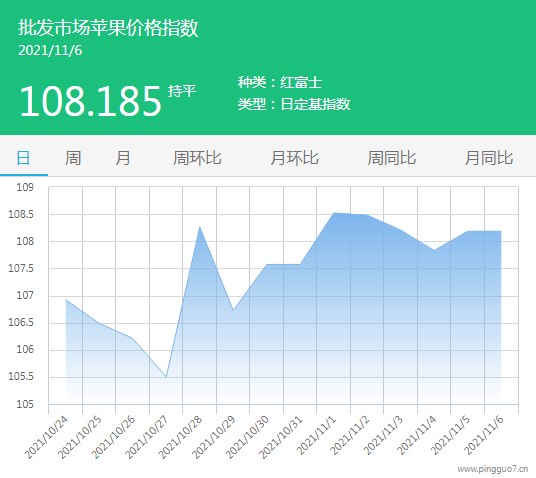Click the 持平 status label

(182, 91)
